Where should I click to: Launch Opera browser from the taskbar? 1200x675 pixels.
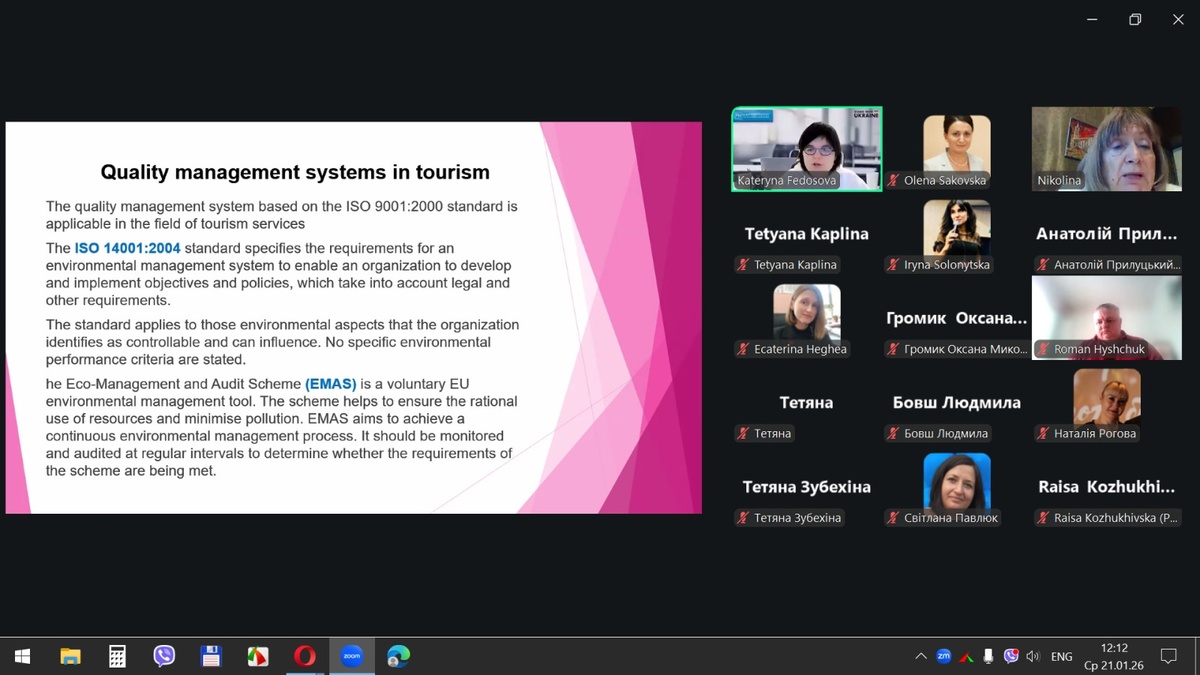(x=304, y=656)
